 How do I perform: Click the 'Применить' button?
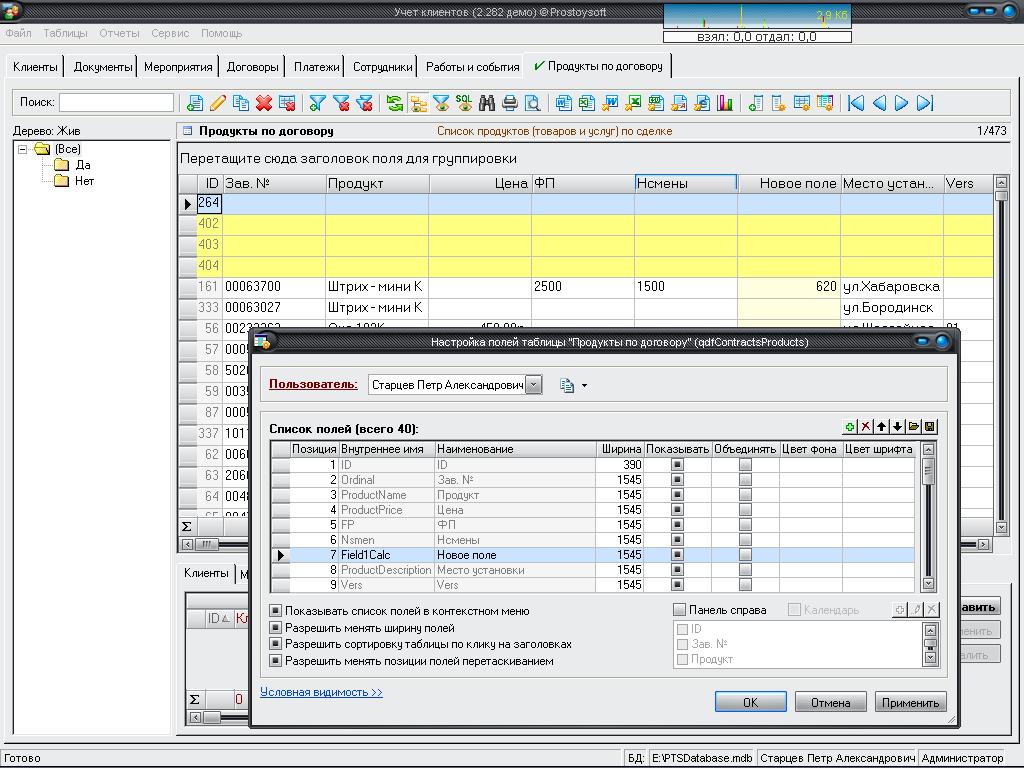(x=910, y=702)
